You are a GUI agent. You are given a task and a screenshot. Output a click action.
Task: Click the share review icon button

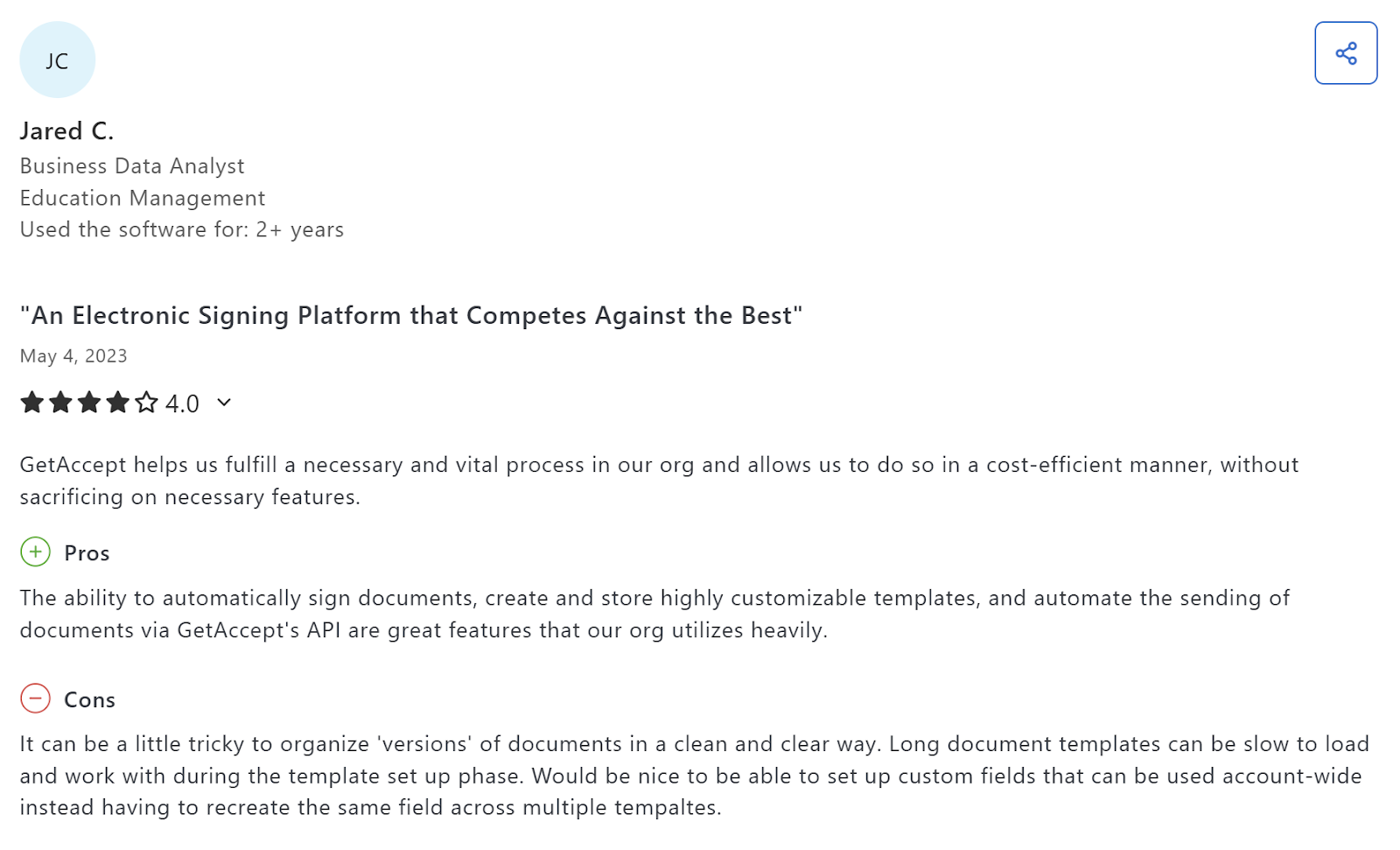(x=1345, y=53)
